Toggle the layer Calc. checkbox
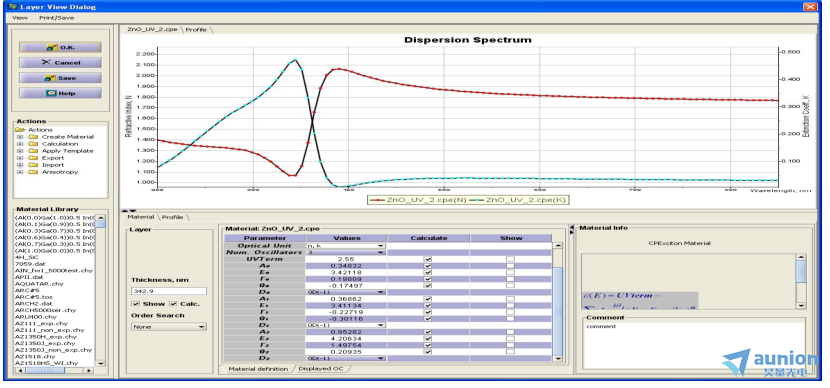Viewport: 830px width, 388px height. (173, 304)
